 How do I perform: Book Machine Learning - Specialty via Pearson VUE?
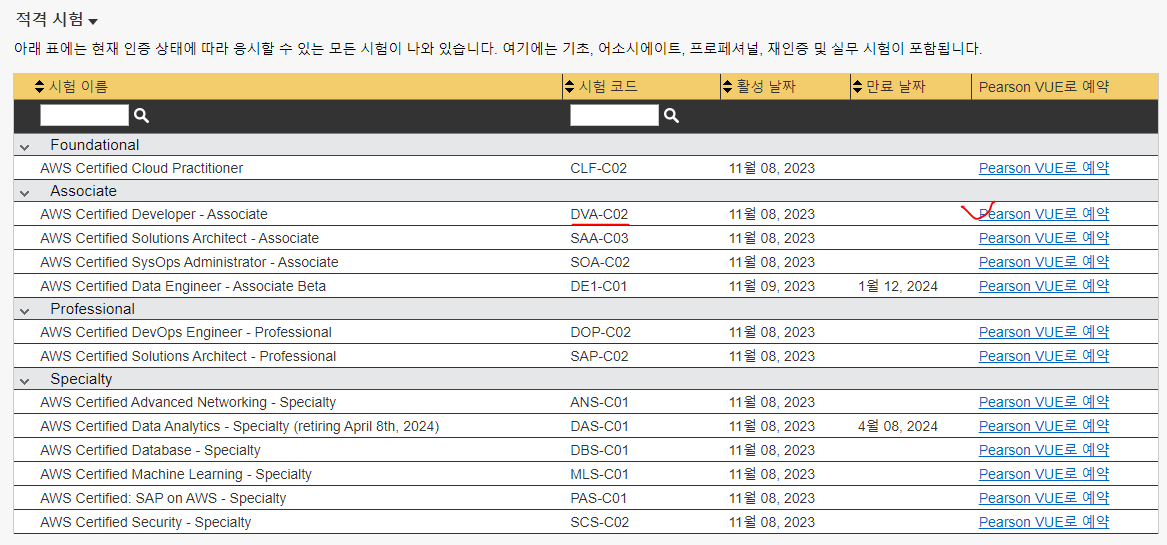(x=1043, y=474)
